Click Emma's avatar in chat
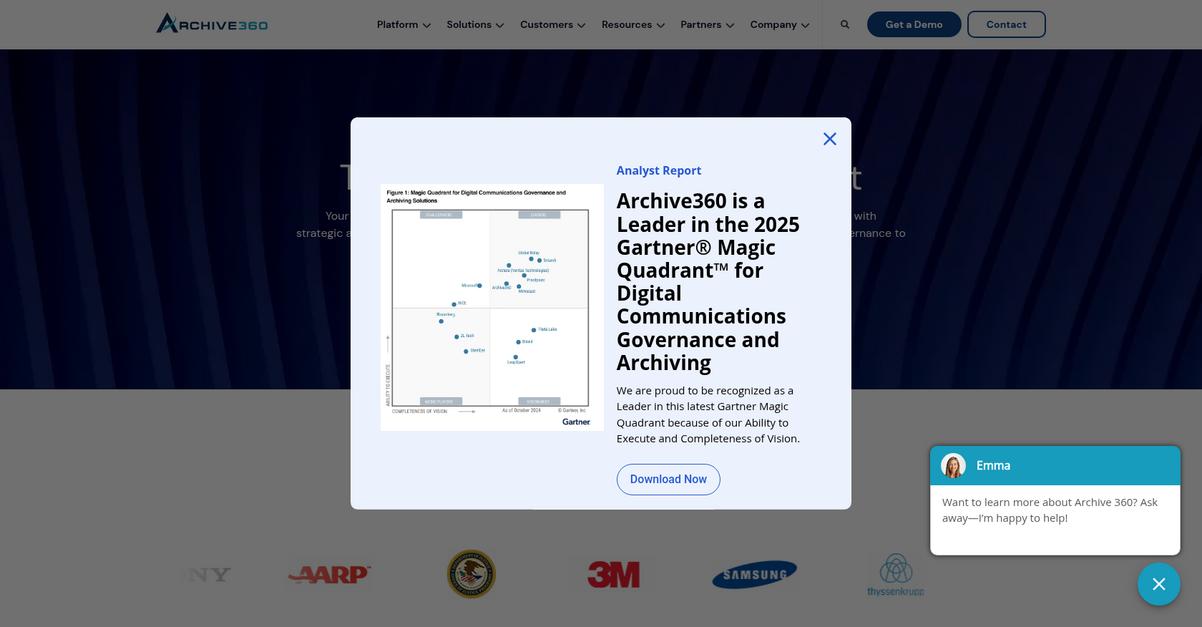 [x=954, y=466]
